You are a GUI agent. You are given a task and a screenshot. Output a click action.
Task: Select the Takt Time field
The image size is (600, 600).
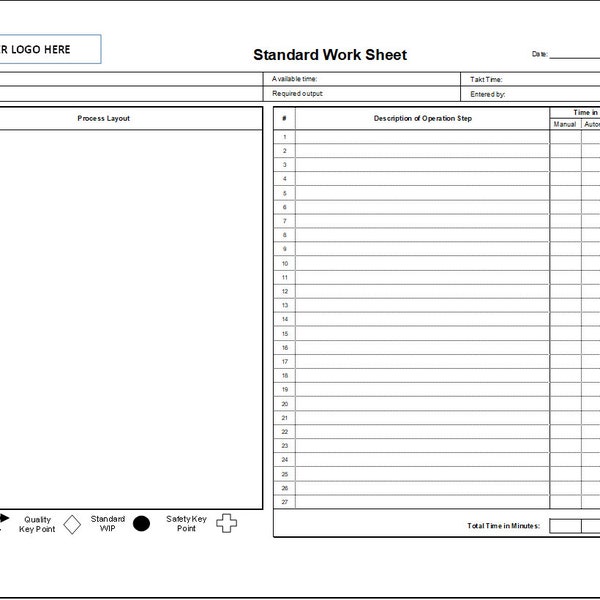pos(530,79)
